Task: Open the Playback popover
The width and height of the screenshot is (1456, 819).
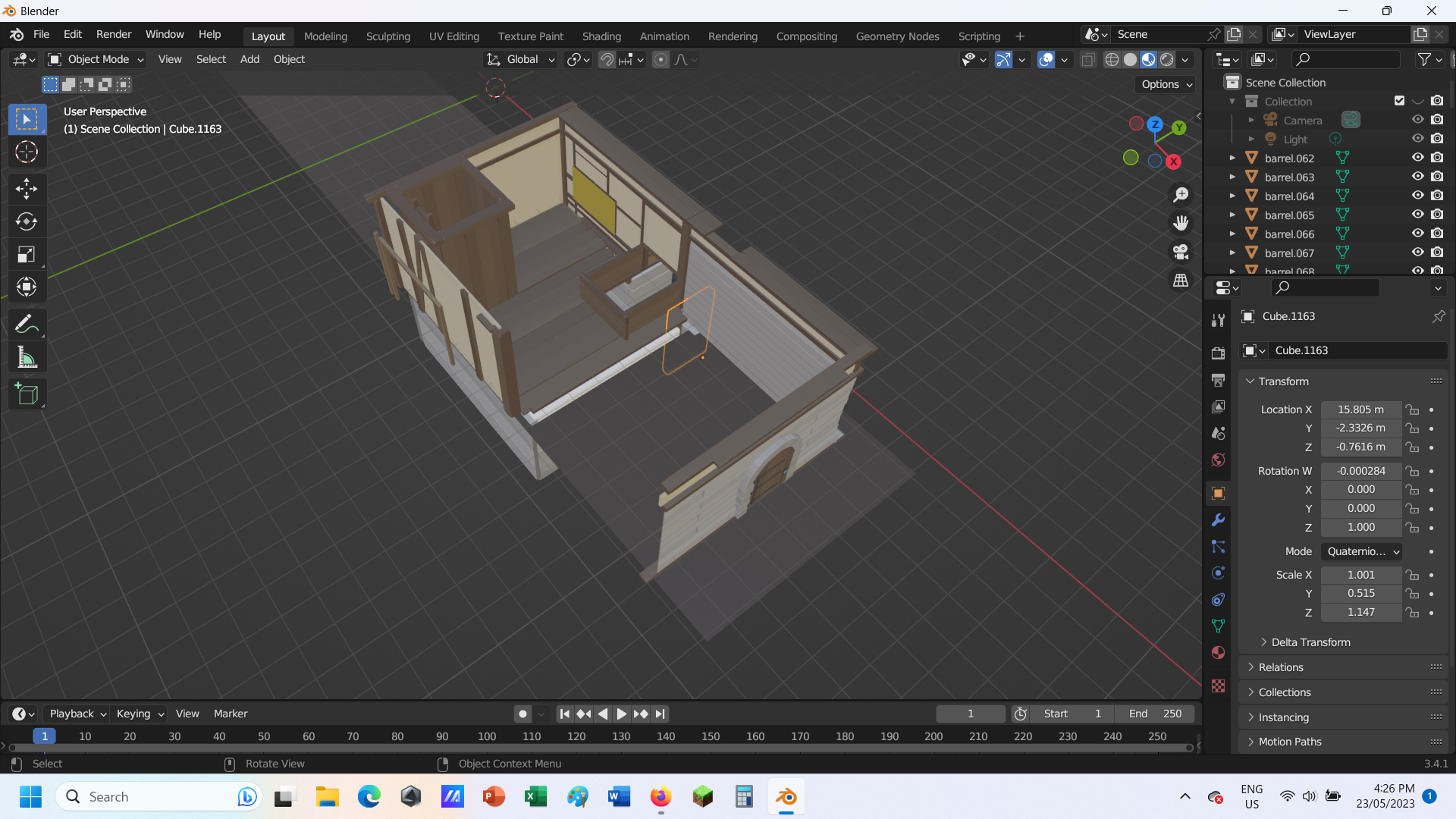Action: click(77, 714)
